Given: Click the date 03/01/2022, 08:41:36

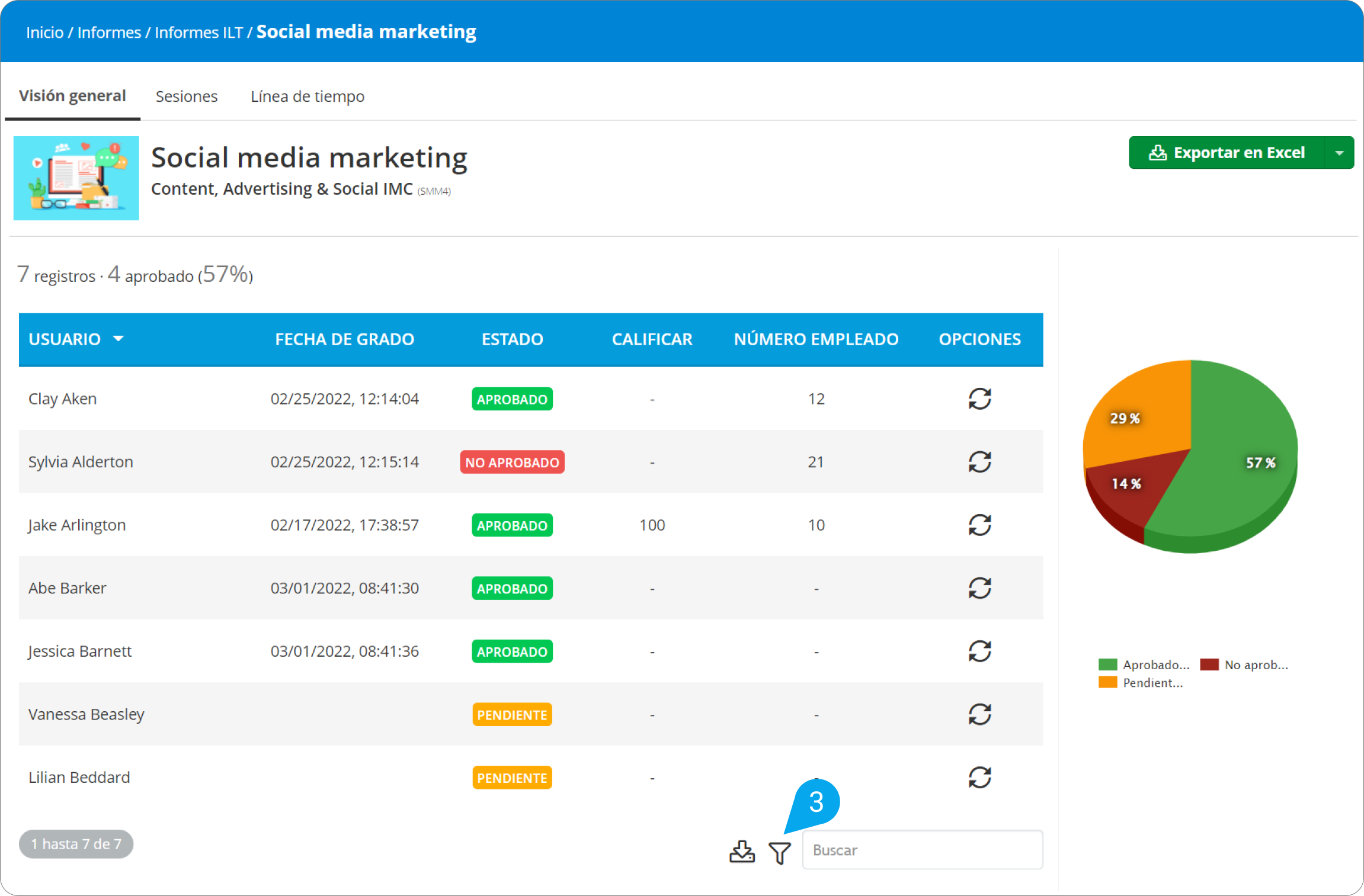Looking at the screenshot, I should point(345,651).
